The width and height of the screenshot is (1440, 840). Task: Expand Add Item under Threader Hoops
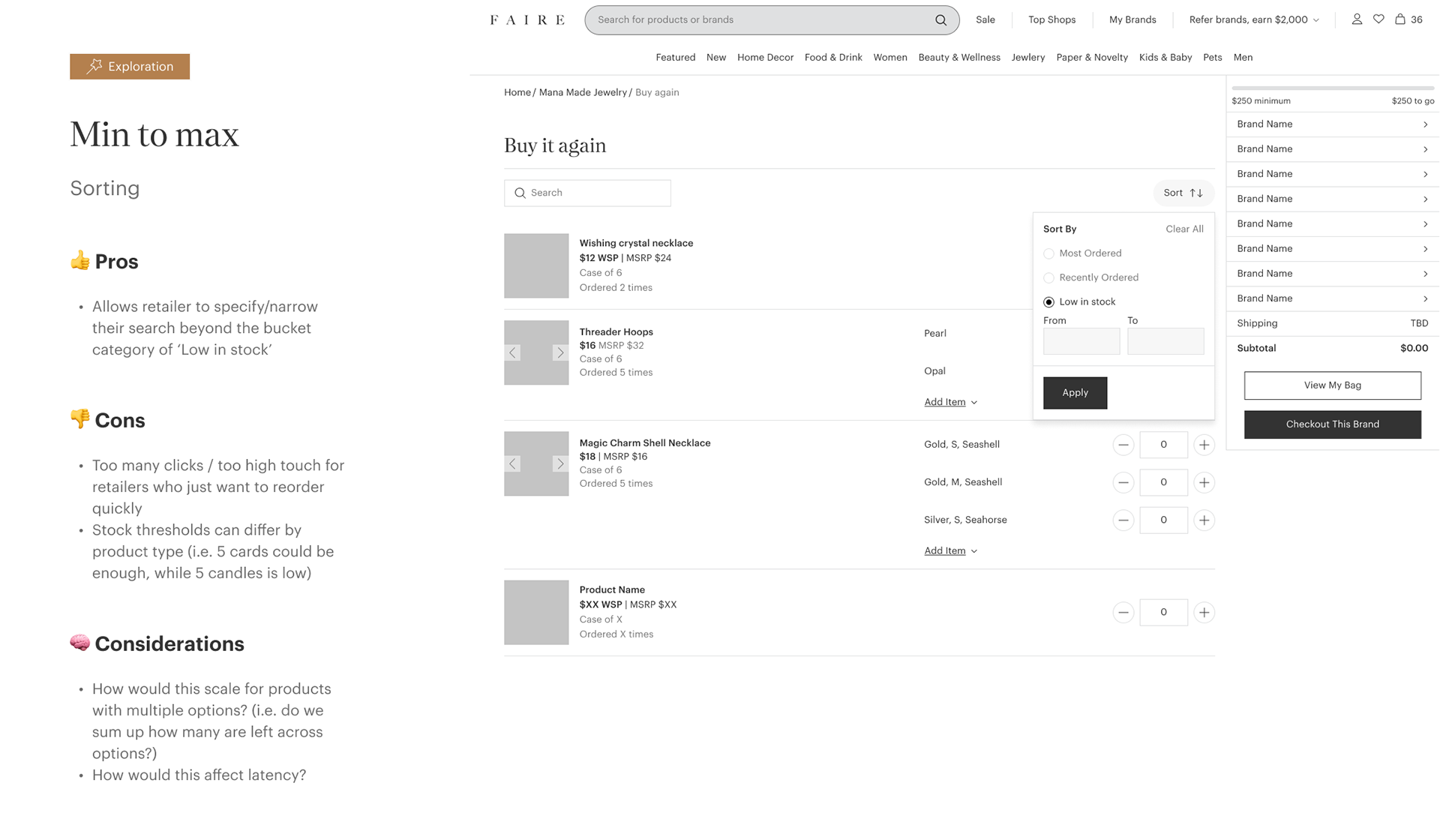(950, 402)
